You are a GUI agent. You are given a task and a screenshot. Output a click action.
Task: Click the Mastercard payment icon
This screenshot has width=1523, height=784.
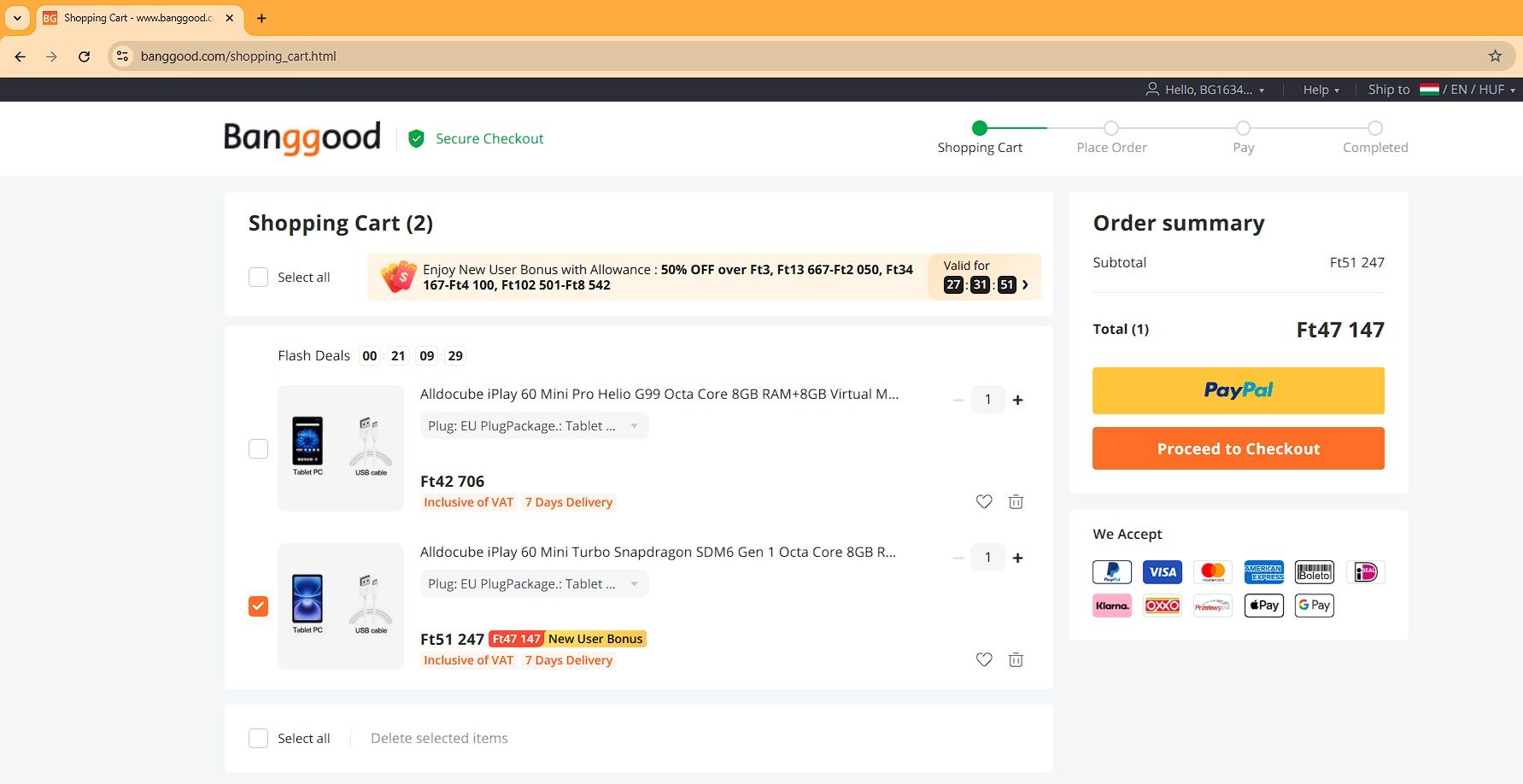click(1213, 572)
